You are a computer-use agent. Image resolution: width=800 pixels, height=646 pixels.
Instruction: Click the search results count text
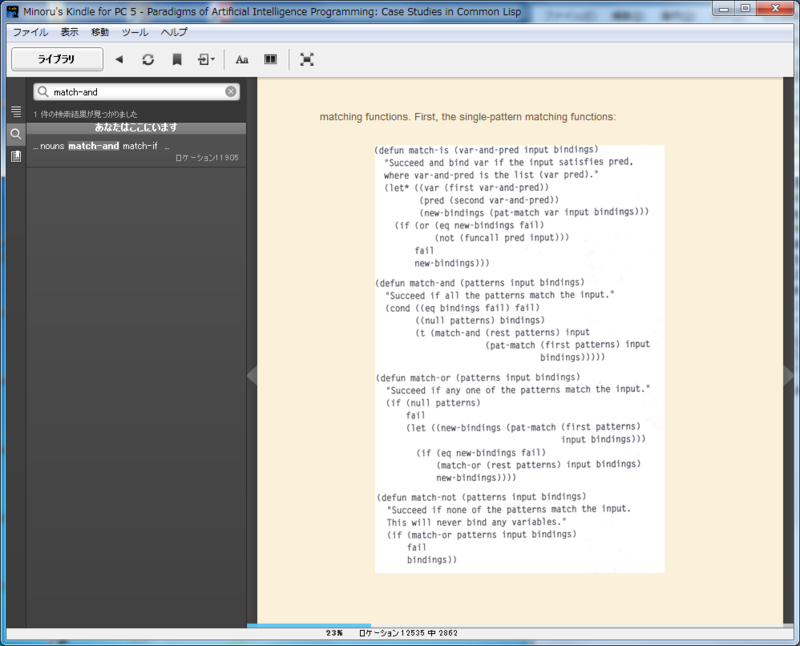click(85, 114)
